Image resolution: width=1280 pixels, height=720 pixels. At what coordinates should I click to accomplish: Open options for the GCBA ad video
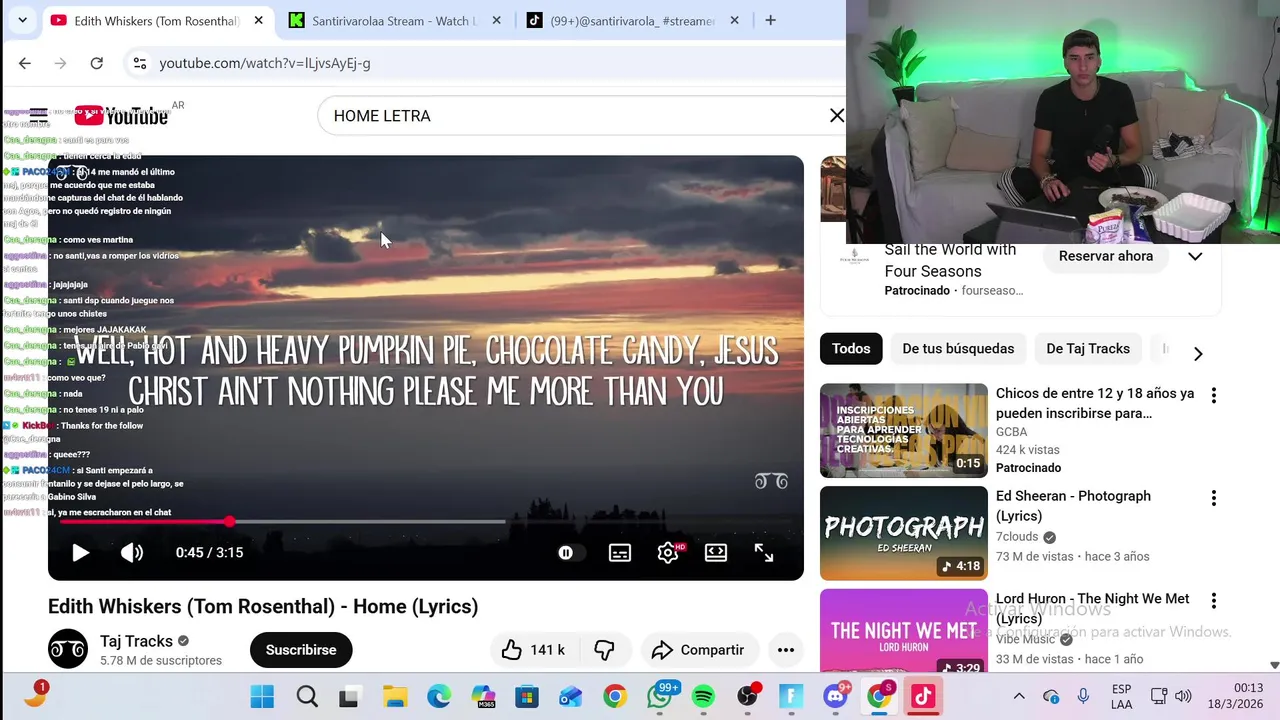coord(1214,395)
